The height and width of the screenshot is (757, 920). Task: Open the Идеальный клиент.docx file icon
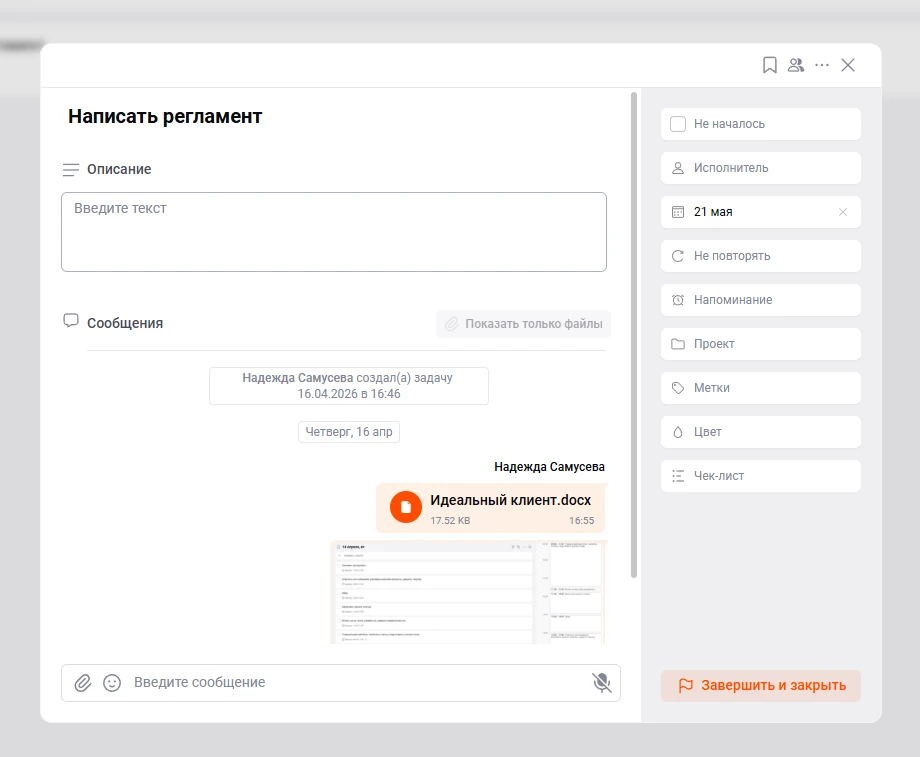[x=405, y=507]
